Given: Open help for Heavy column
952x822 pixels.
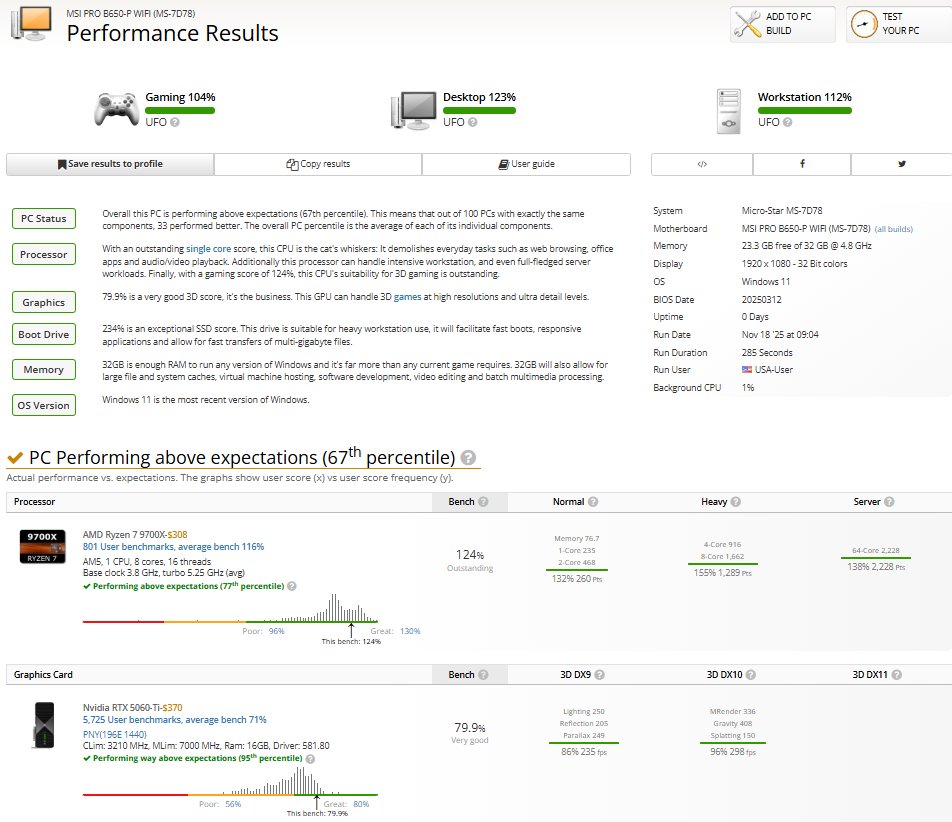Looking at the screenshot, I should [736, 502].
